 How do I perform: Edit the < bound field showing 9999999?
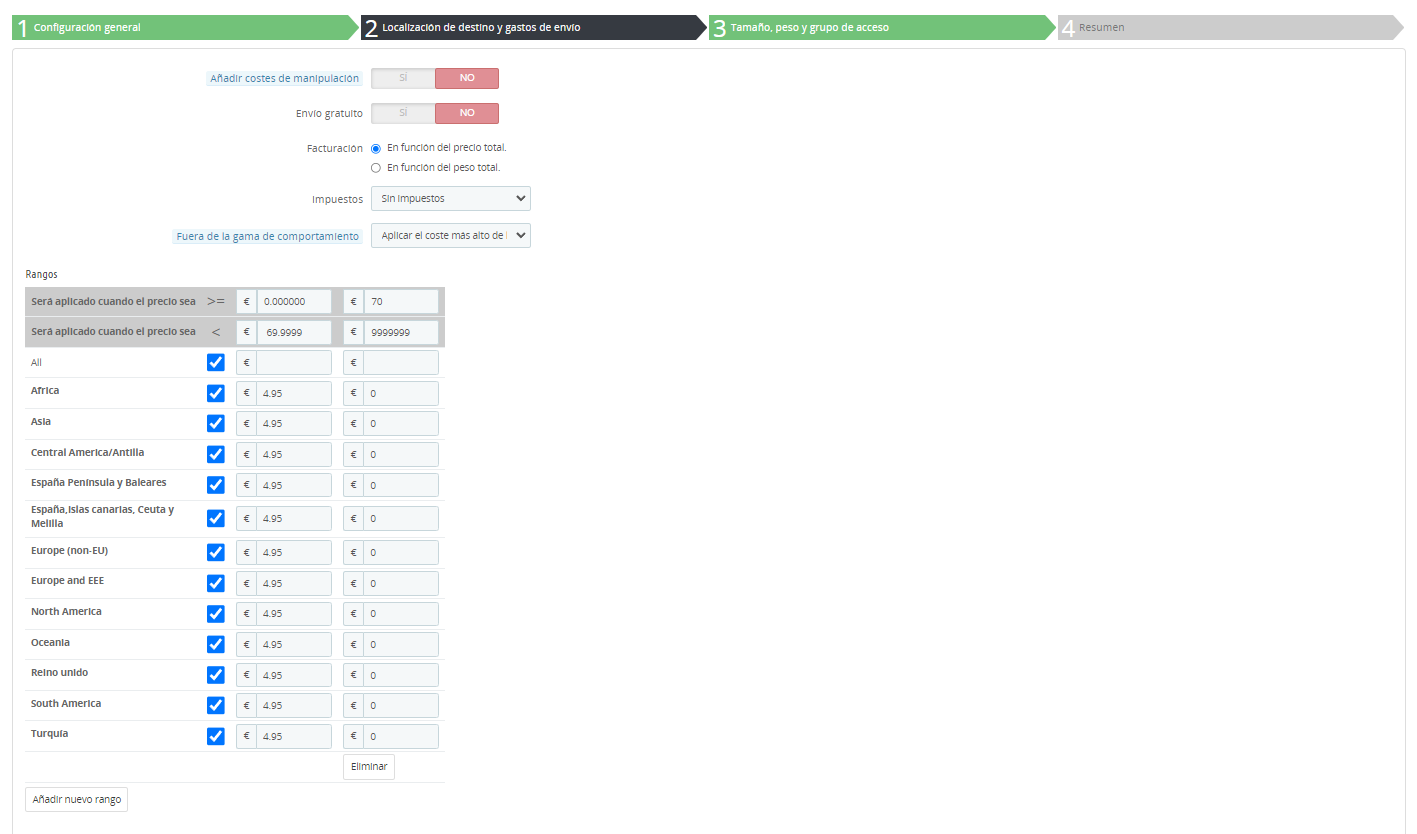coord(401,332)
